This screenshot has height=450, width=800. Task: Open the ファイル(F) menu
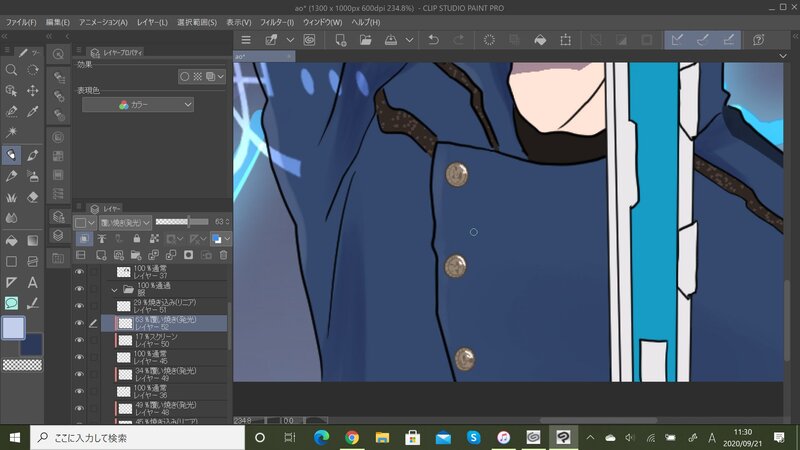21,22
